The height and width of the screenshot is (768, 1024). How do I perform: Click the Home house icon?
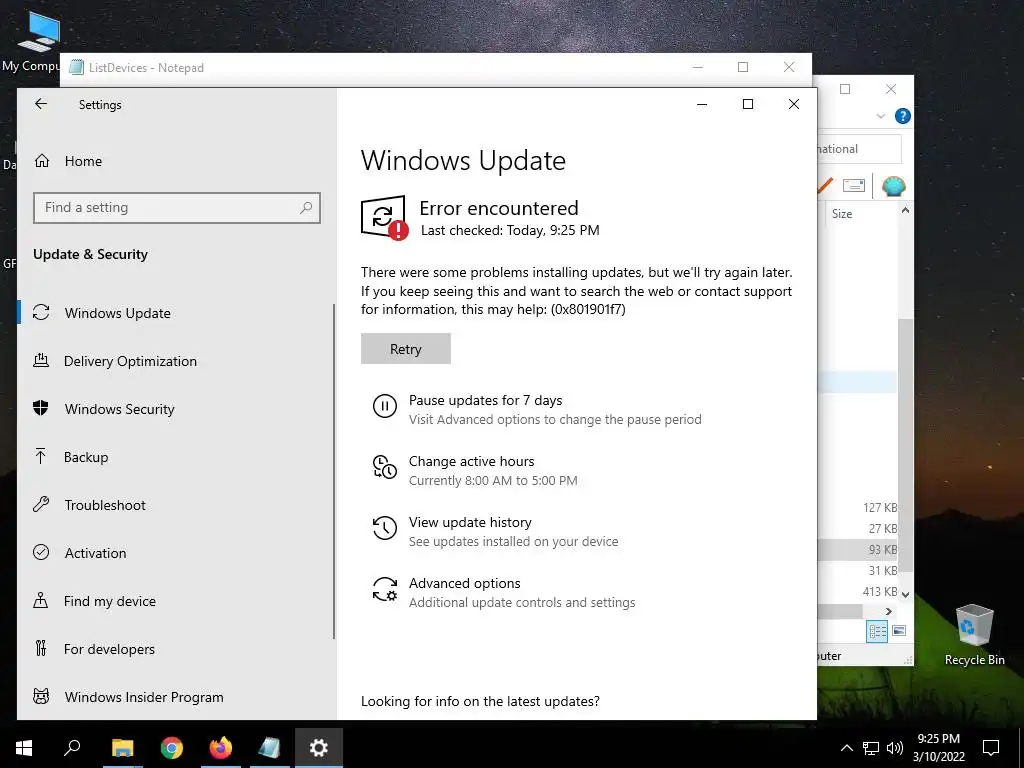point(42,161)
